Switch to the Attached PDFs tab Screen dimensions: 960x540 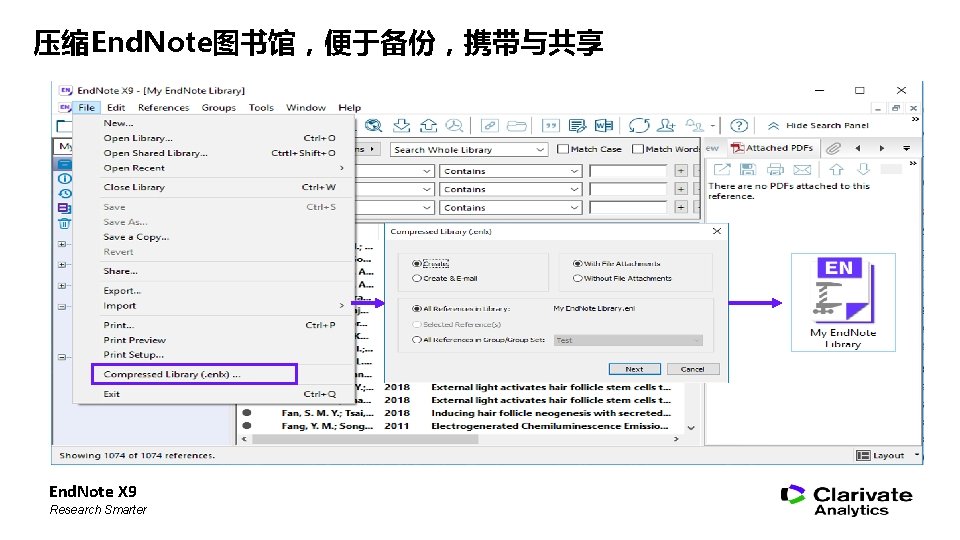point(773,148)
